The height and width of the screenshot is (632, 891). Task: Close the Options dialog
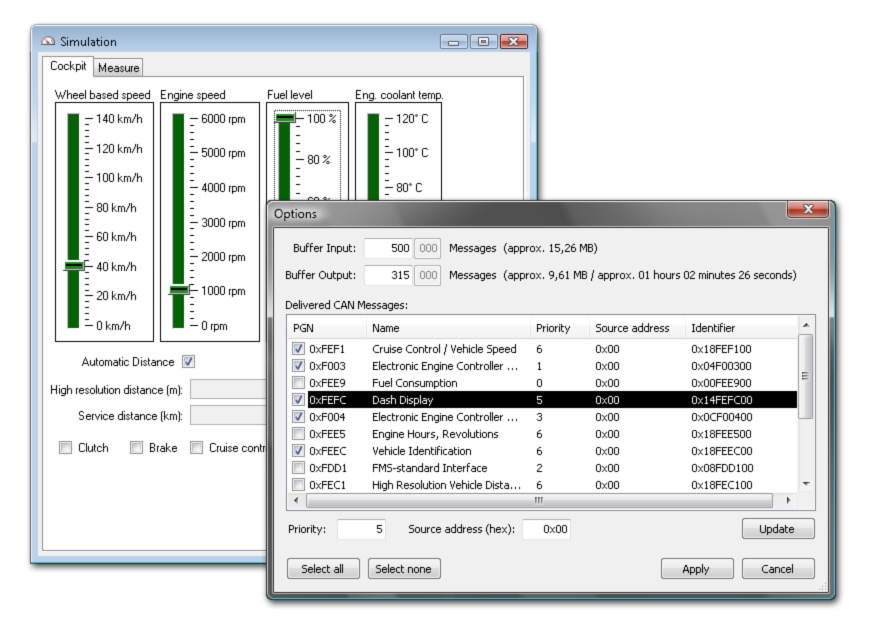(x=807, y=210)
